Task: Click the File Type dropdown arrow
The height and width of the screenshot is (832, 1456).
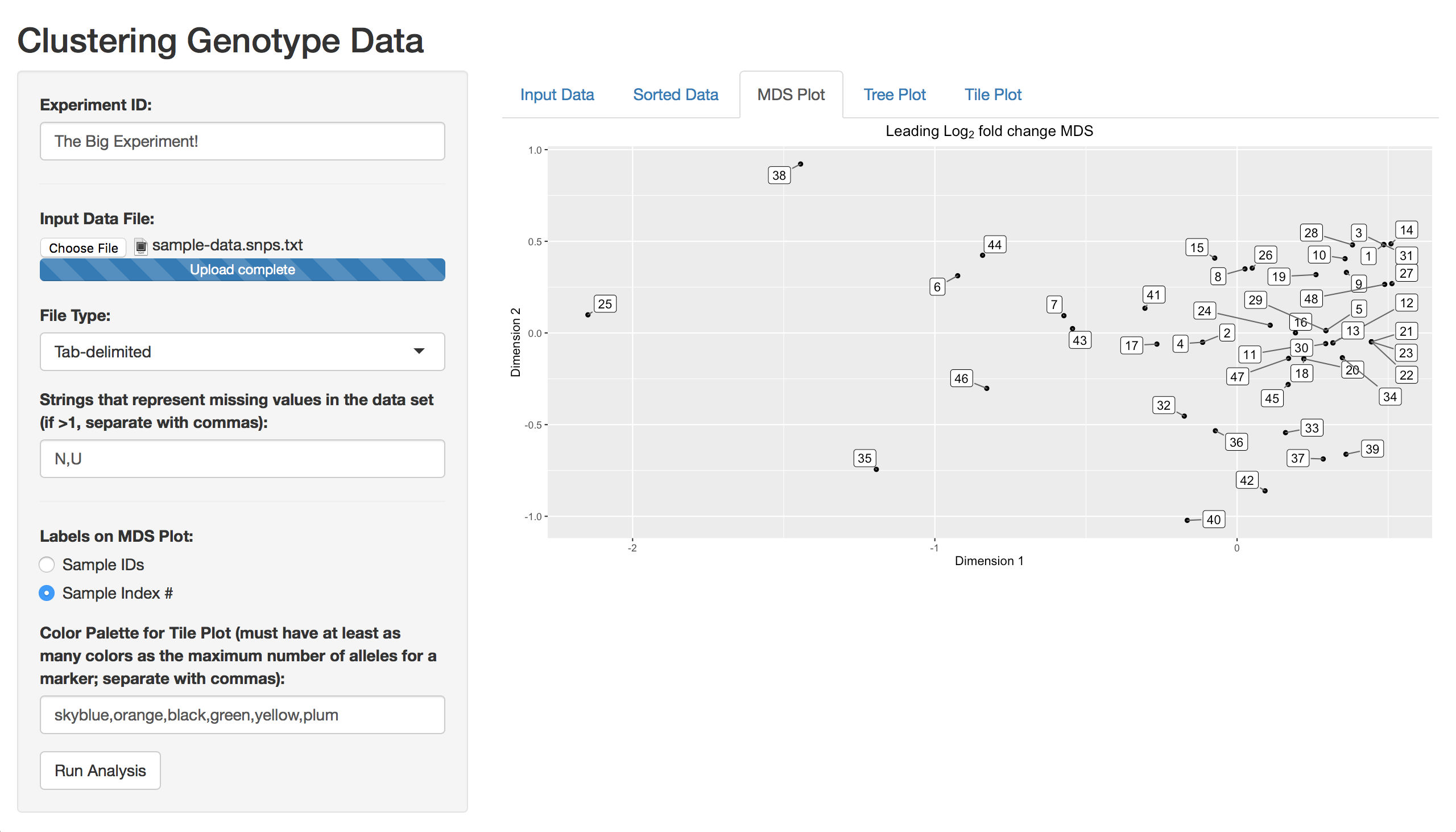Action: [419, 351]
